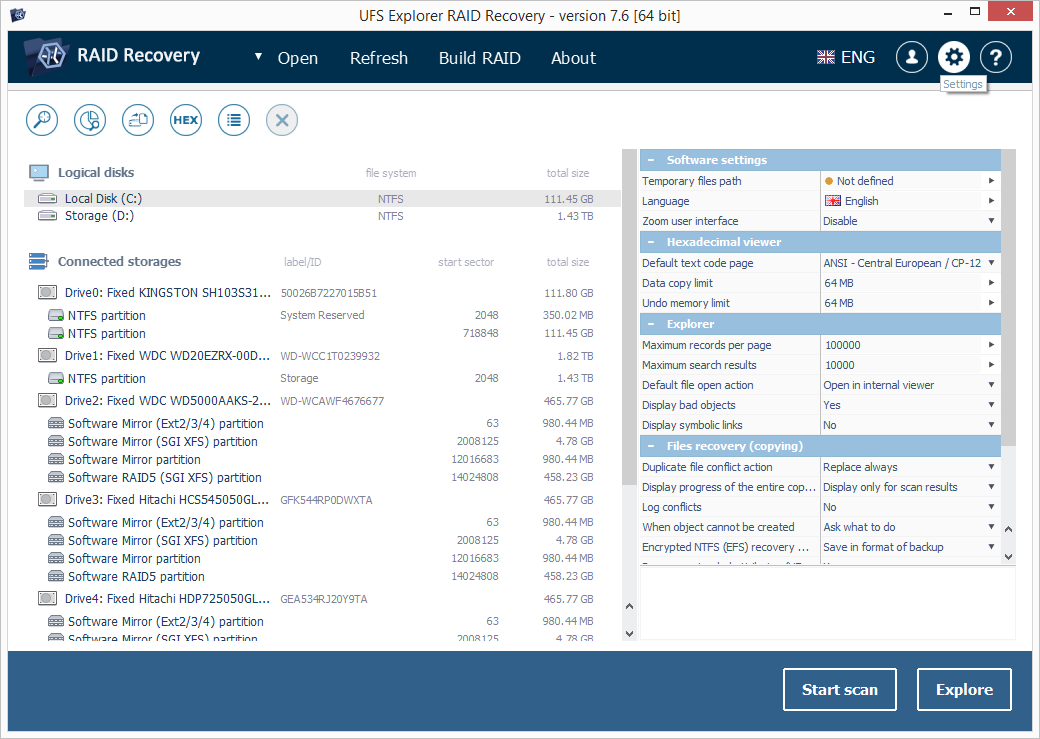The width and height of the screenshot is (1040, 739).
Task: Collapse the Files recovery (copying) section
Action: tap(651, 446)
